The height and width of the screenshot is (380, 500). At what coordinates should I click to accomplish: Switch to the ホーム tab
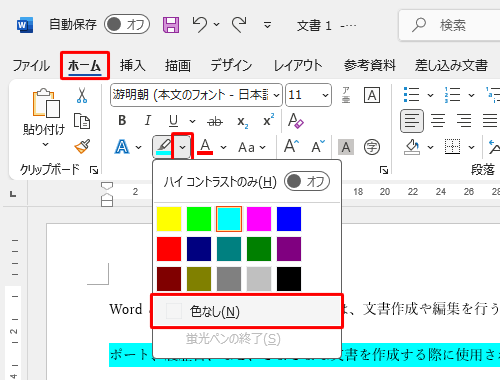[x=85, y=65]
